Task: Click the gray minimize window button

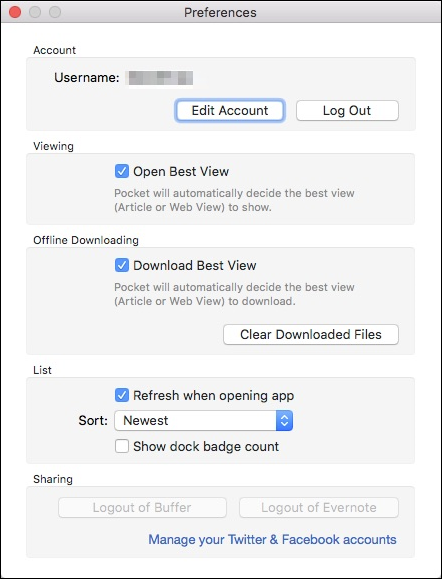Action: click(x=35, y=12)
